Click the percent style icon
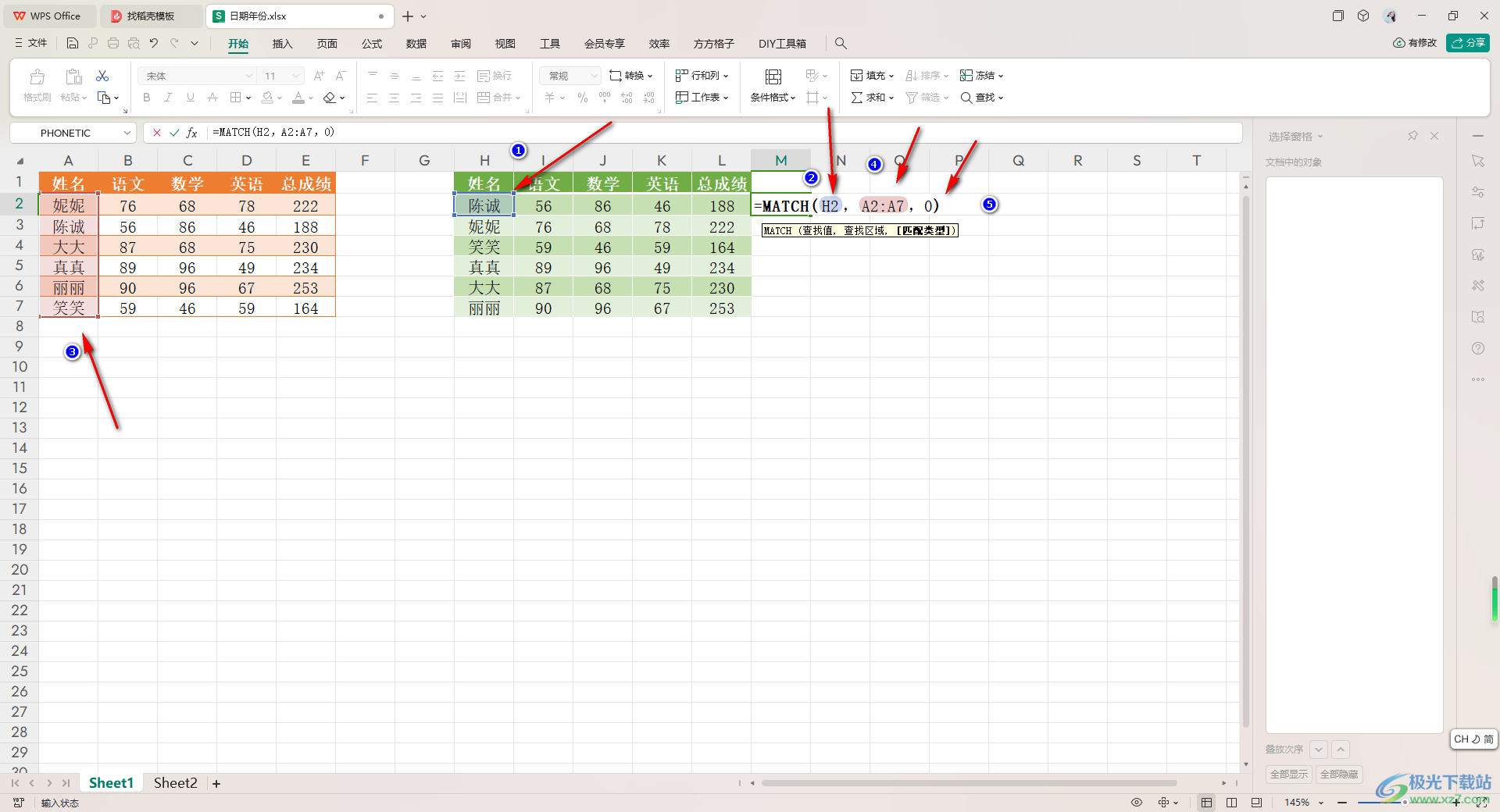This screenshot has width=1500, height=812. click(582, 98)
